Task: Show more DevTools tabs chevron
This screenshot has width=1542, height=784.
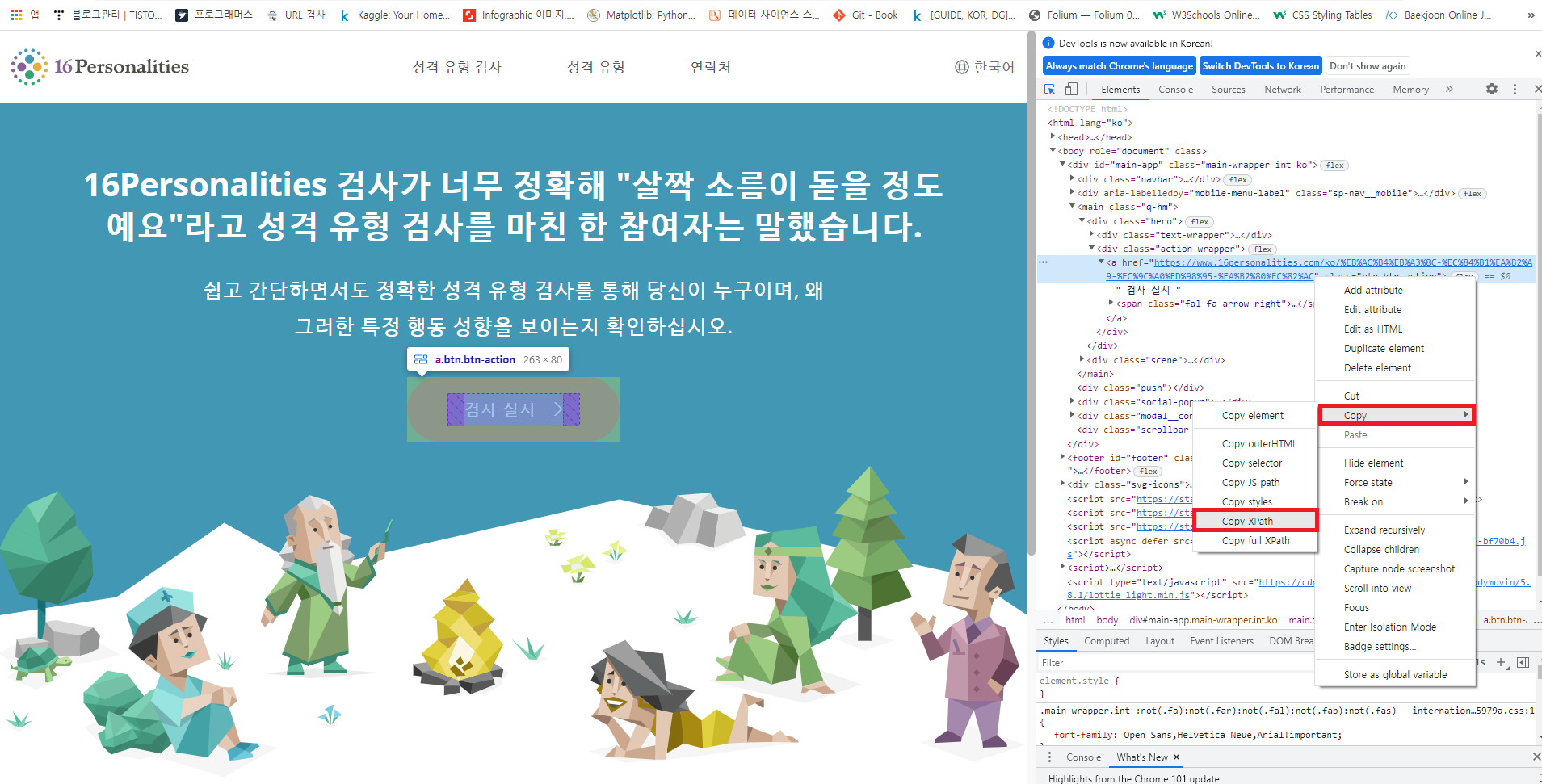Action: click(x=1449, y=90)
